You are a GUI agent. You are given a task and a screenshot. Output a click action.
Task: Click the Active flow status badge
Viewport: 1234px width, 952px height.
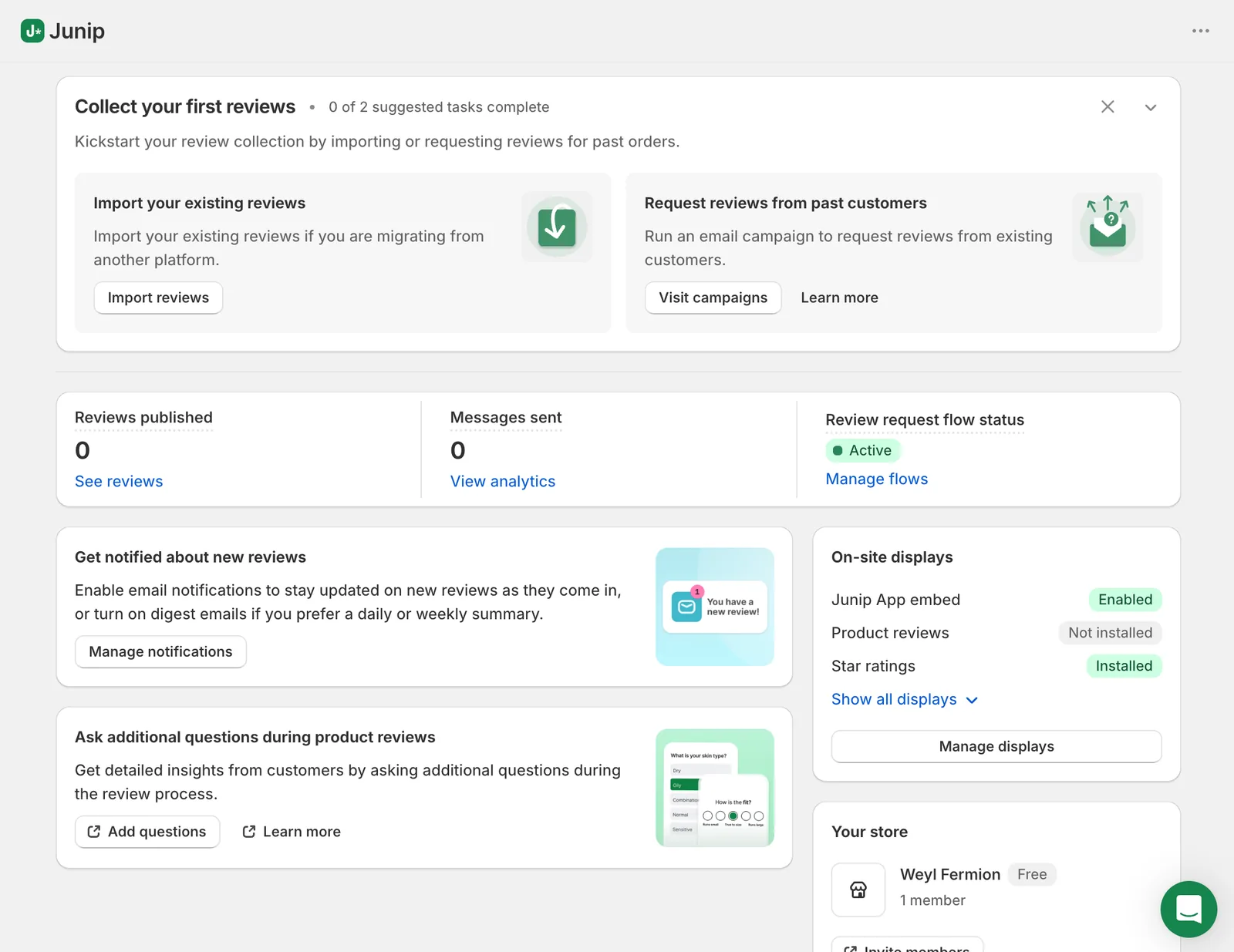pos(863,450)
